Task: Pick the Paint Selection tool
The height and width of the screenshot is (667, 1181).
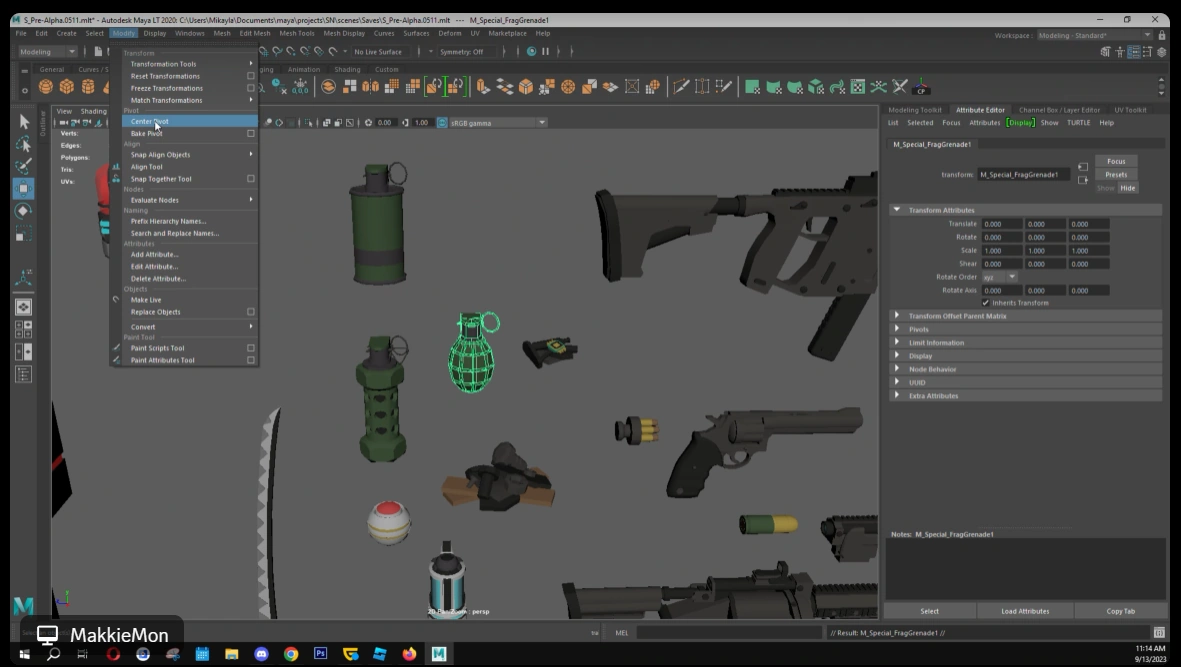Action: click(24, 166)
